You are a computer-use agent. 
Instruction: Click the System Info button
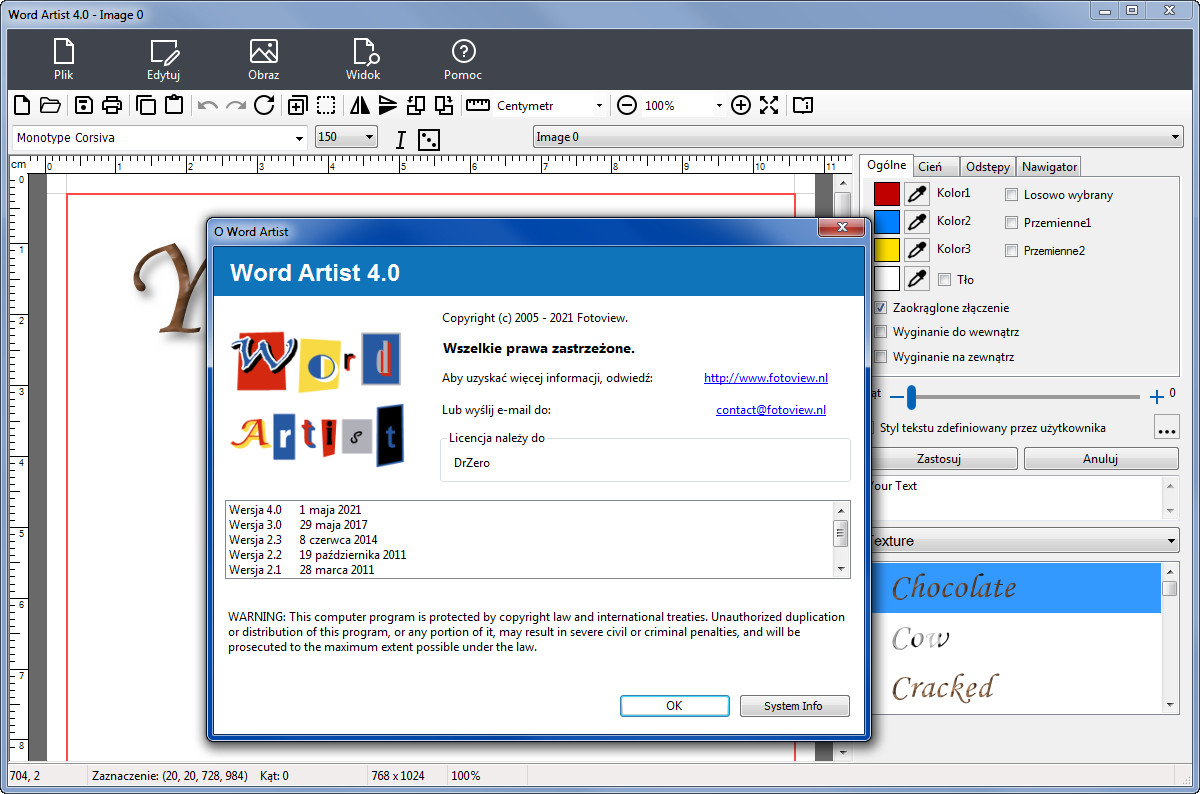point(794,706)
